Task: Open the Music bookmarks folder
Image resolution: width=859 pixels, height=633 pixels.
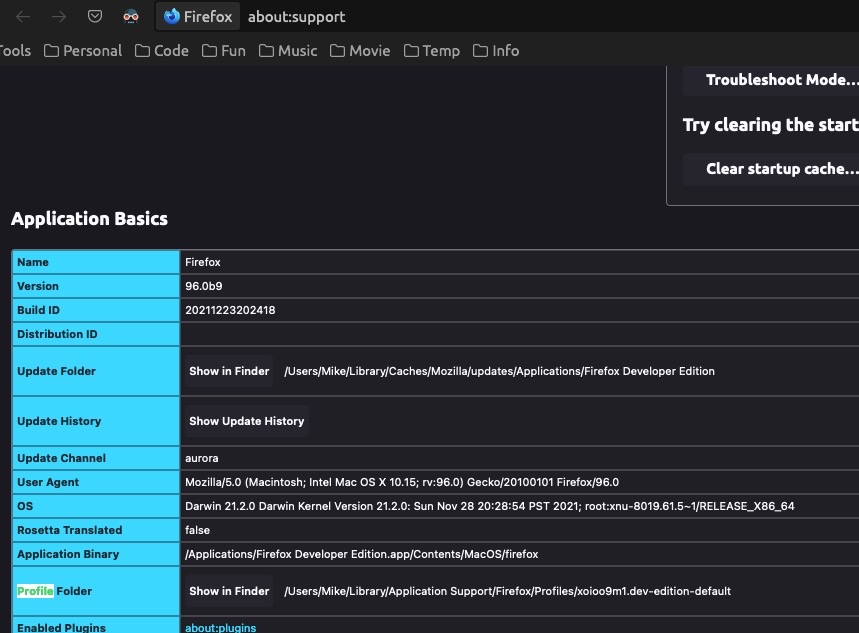Action: click(288, 51)
